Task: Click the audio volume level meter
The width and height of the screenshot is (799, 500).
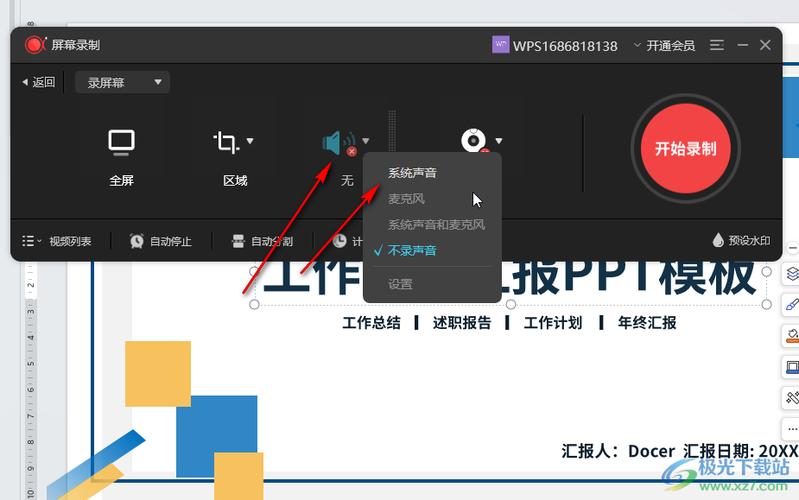Action: click(x=392, y=130)
